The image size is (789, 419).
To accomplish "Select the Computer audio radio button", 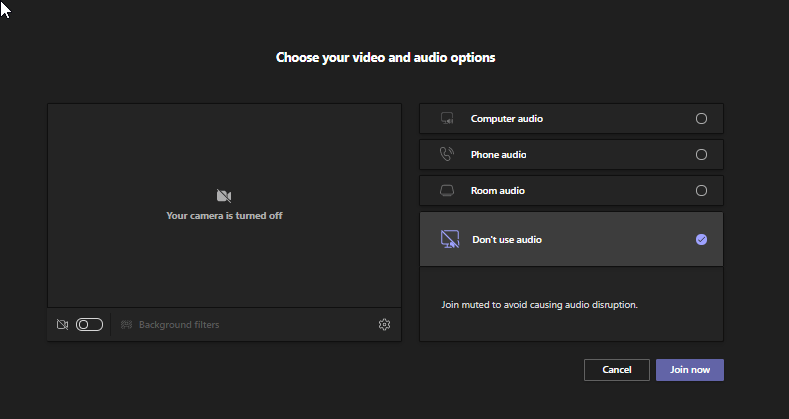I will [701, 119].
